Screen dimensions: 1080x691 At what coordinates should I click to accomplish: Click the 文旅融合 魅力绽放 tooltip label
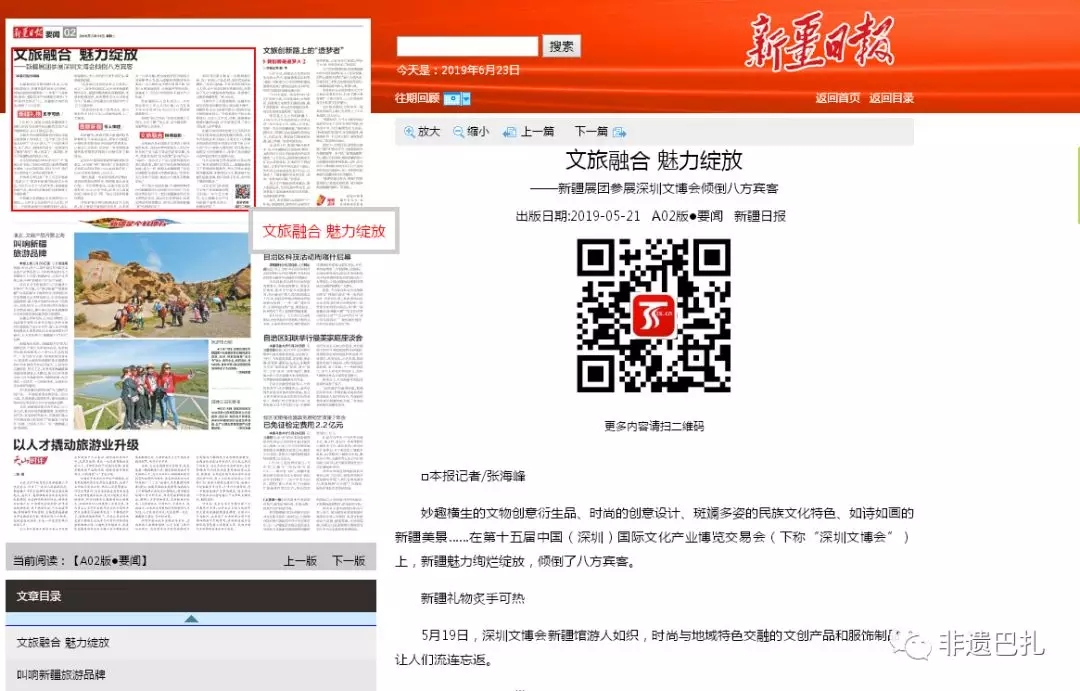pos(324,231)
